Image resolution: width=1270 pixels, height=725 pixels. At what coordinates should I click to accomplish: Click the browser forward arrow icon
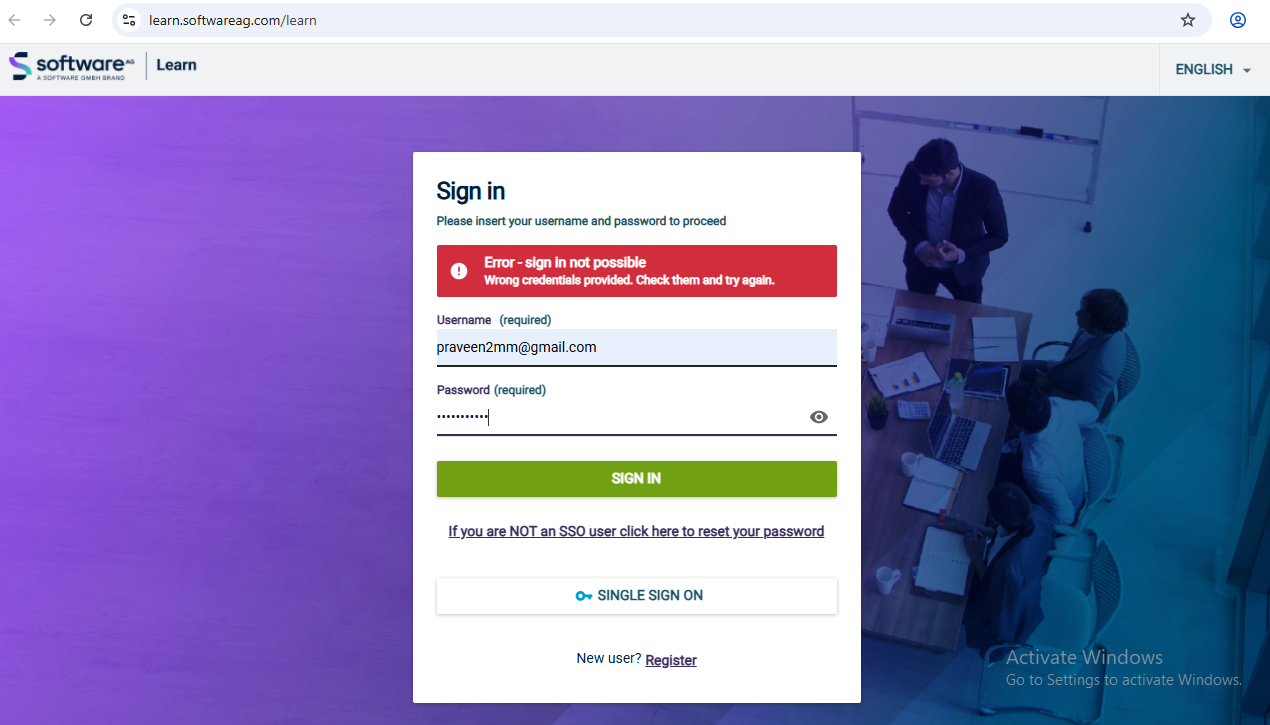50,20
